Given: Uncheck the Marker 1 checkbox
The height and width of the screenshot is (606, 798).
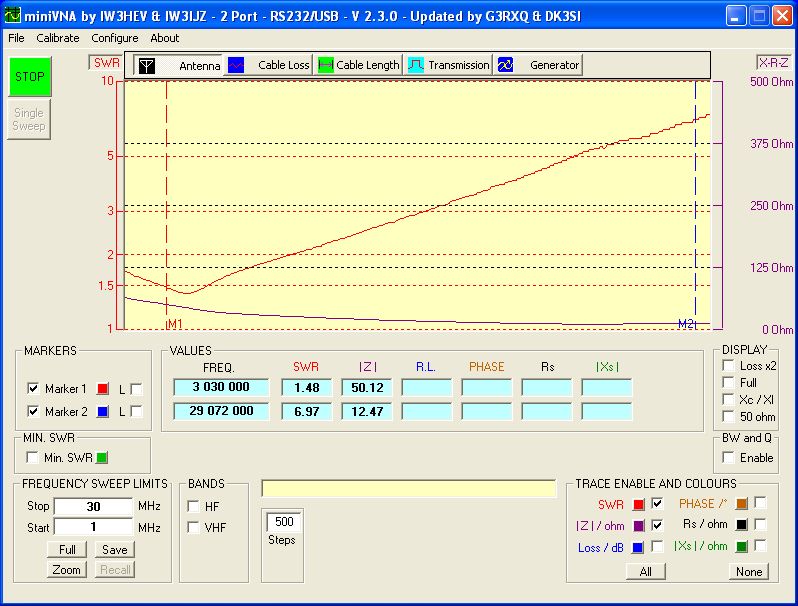Looking at the screenshot, I should pyautogui.click(x=33, y=388).
